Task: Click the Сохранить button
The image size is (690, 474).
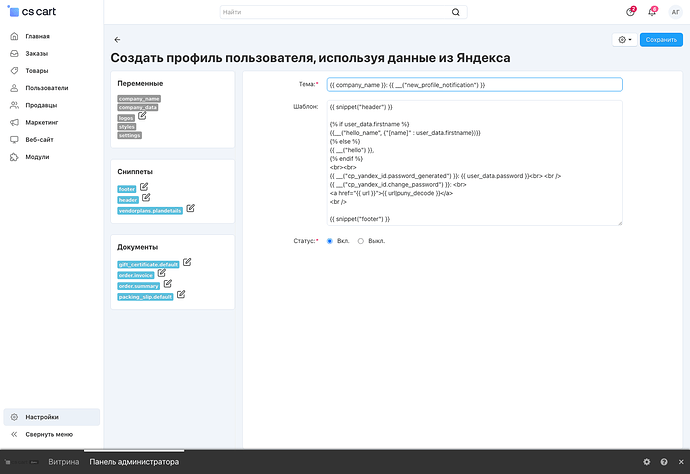Action: [661, 40]
